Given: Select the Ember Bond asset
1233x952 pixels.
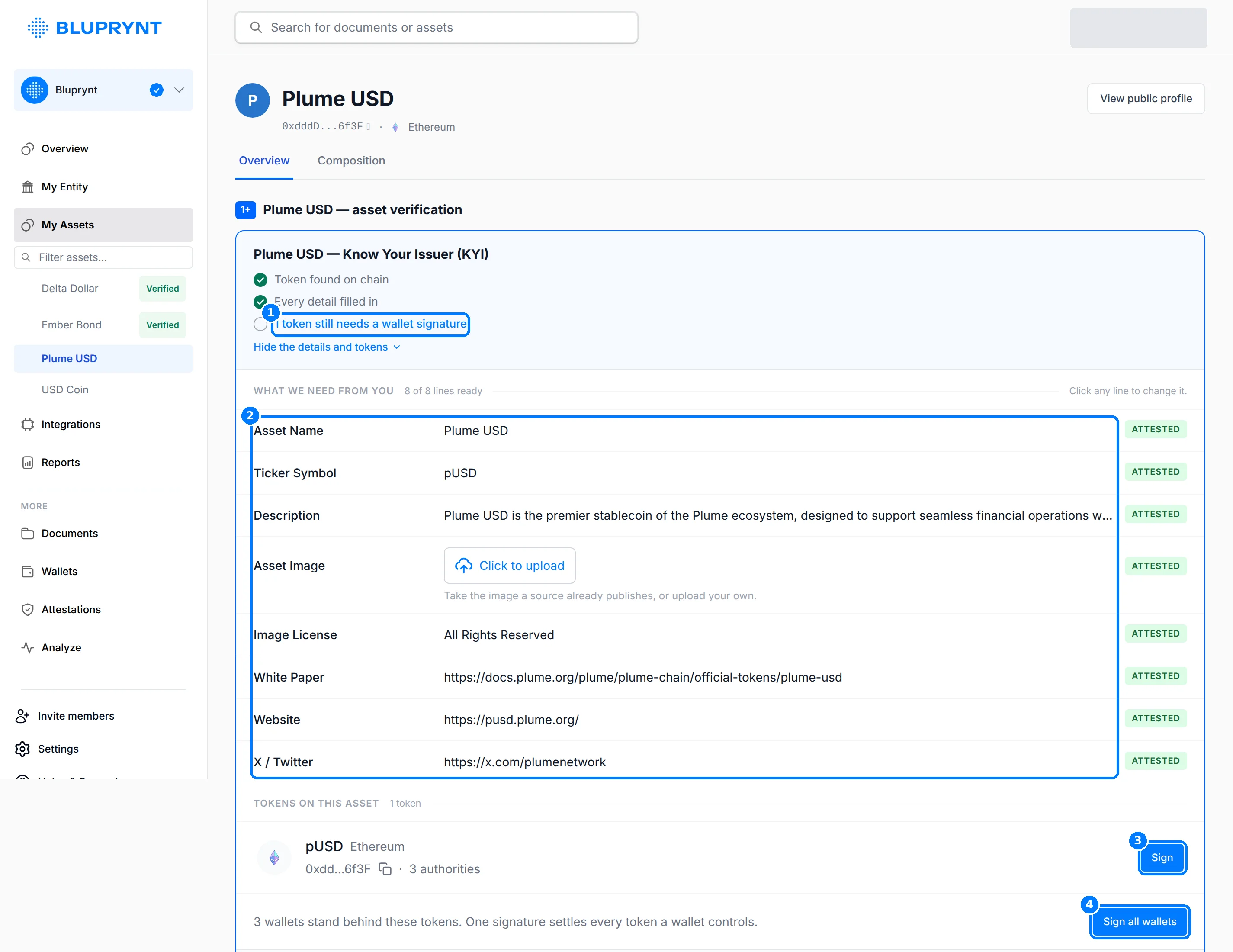Looking at the screenshot, I should [71, 325].
